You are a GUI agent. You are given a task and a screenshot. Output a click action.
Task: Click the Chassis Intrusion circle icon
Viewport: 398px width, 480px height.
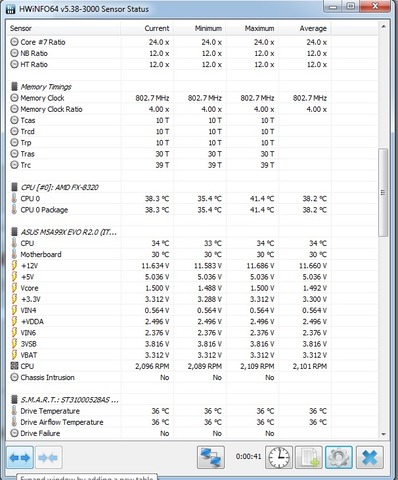(x=14, y=377)
